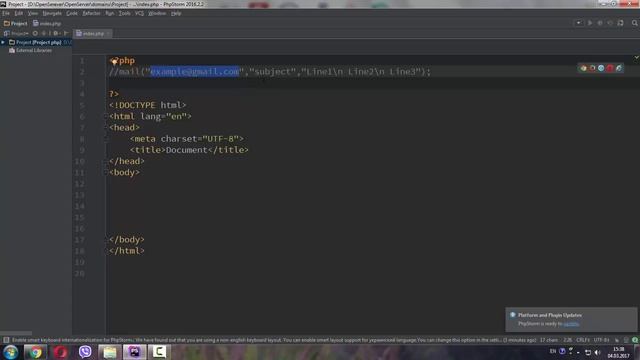Image resolution: width=640 pixels, height=360 pixels.
Task: Open the Tools menu
Action: (124, 13)
